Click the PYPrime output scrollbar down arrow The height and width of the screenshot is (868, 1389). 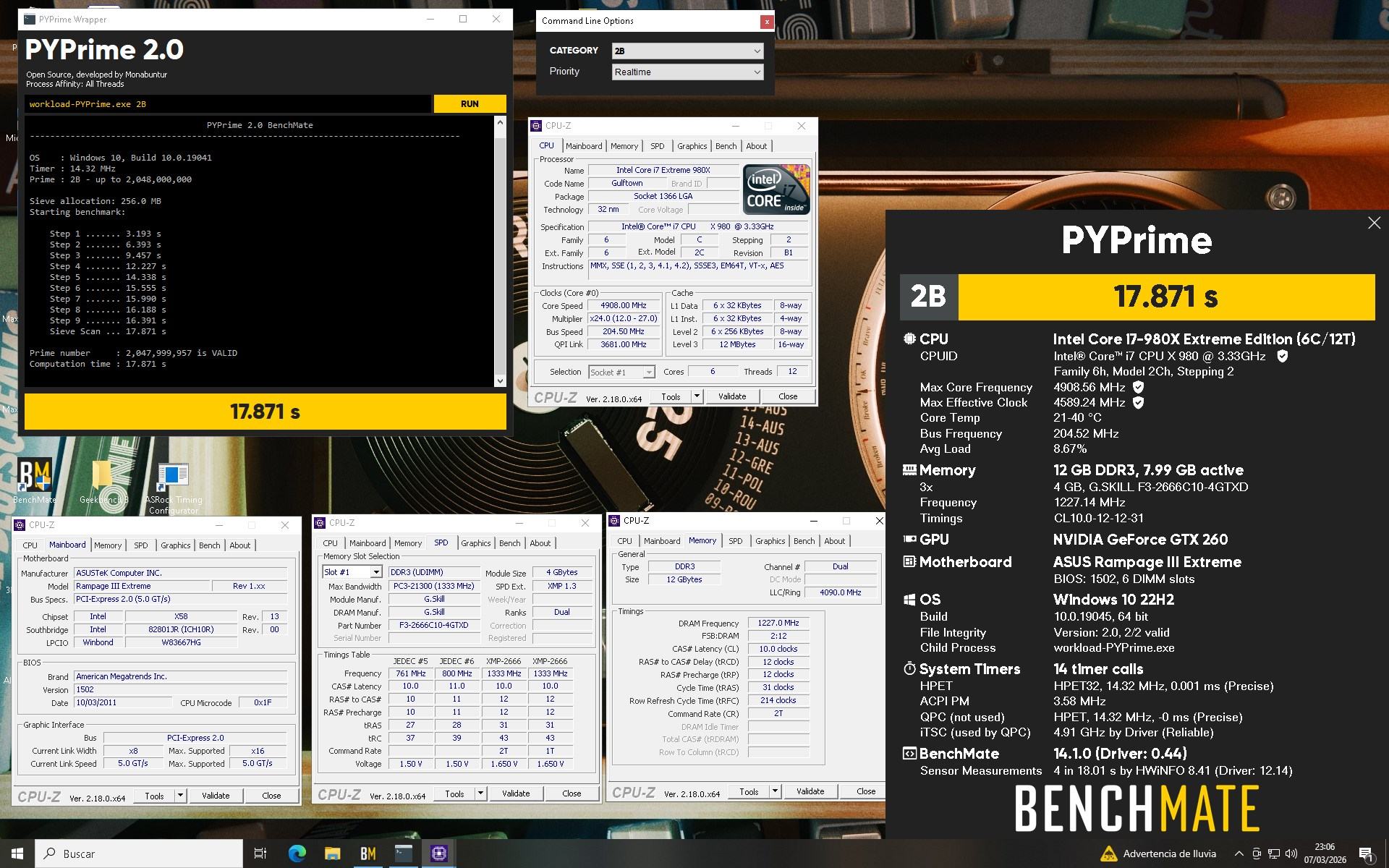[500, 380]
